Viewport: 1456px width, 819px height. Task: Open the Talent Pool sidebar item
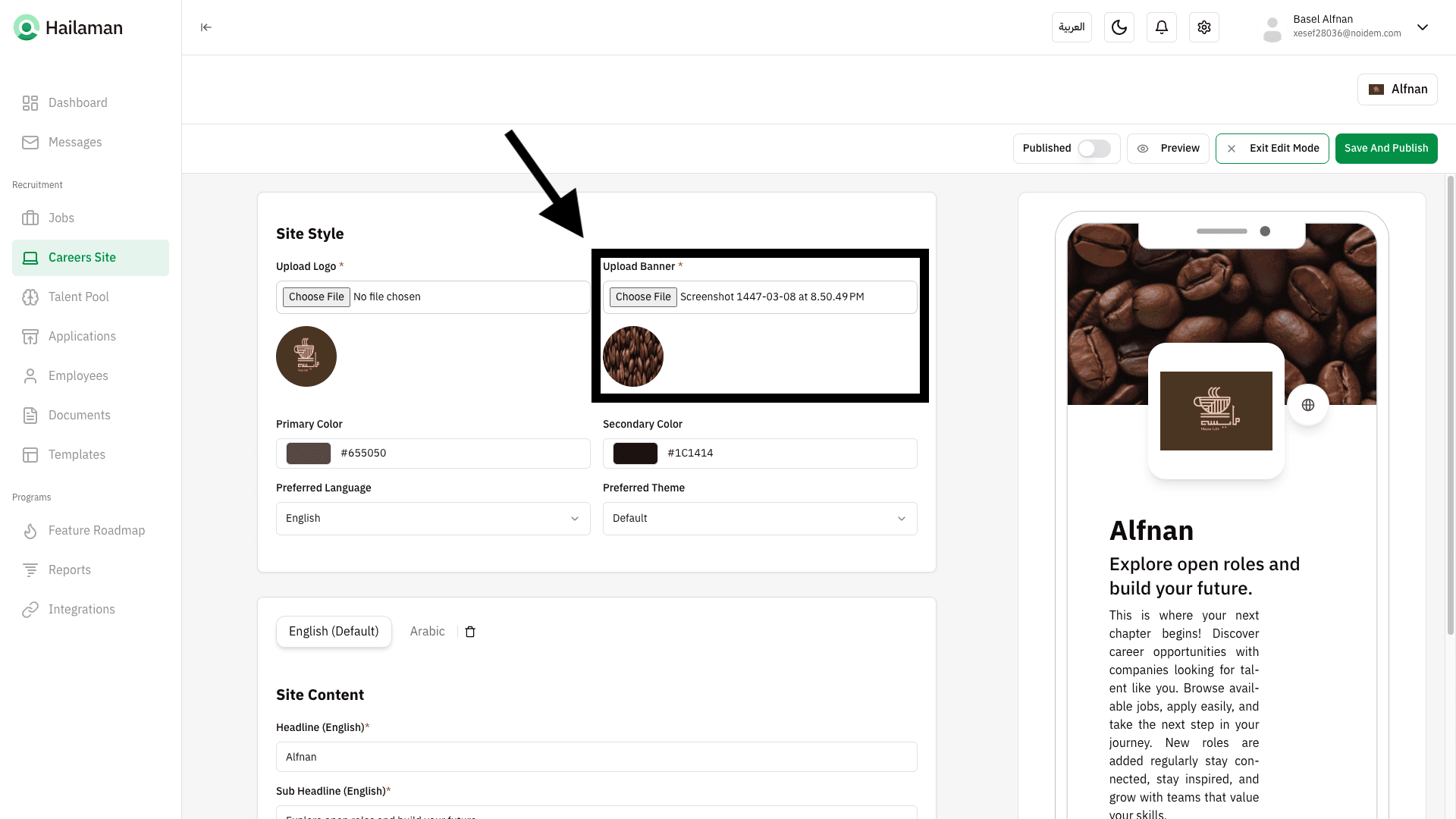[x=79, y=297]
